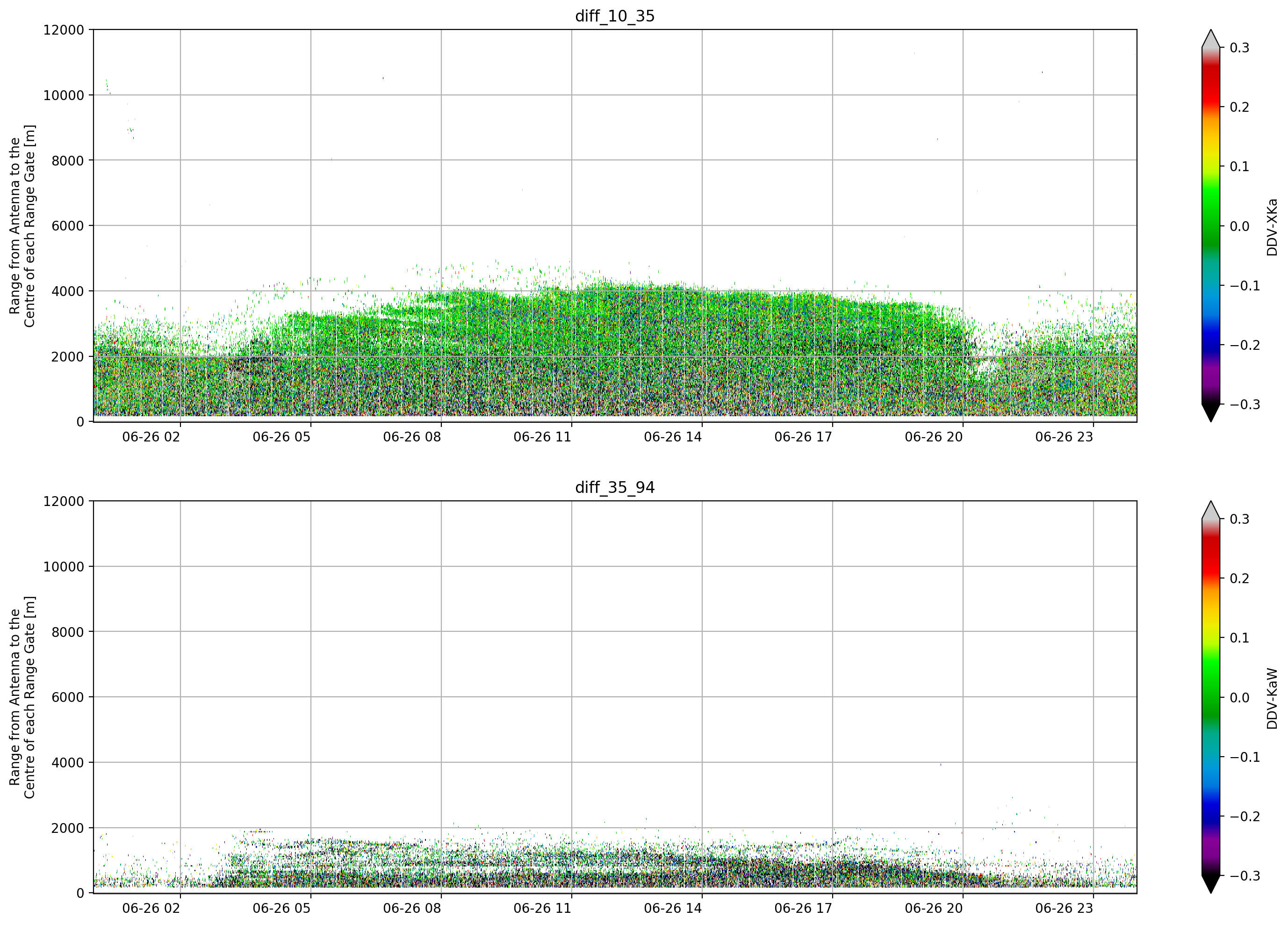Click the 4000 y-tick of diff_35_94 plot
The image size is (1288, 925).
[68, 763]
